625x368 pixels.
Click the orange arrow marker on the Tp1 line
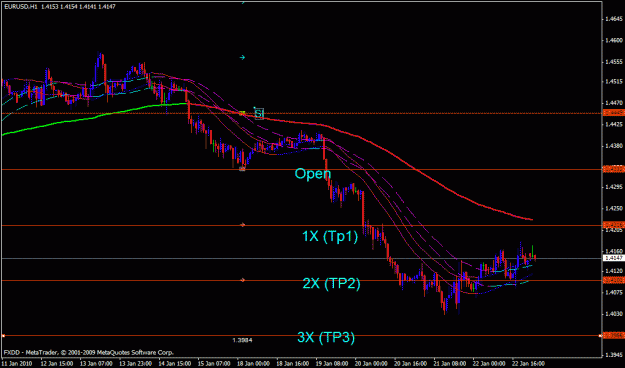pyautogui.click(x=242, y=225)
